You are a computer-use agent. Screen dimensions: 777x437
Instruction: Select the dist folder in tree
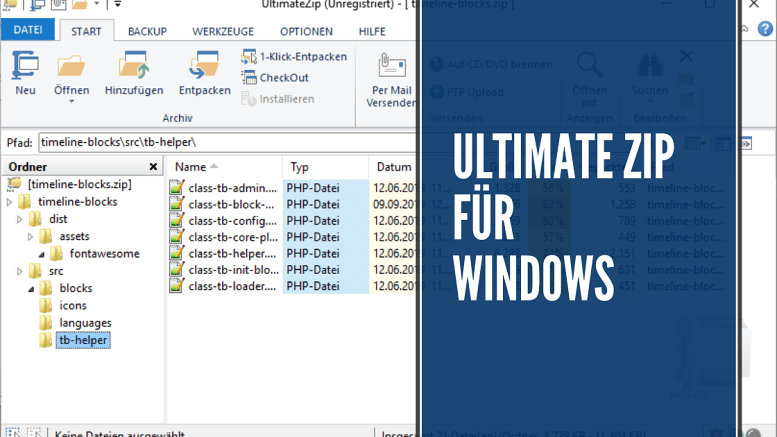pyautogui.click(x=58, y=219)
